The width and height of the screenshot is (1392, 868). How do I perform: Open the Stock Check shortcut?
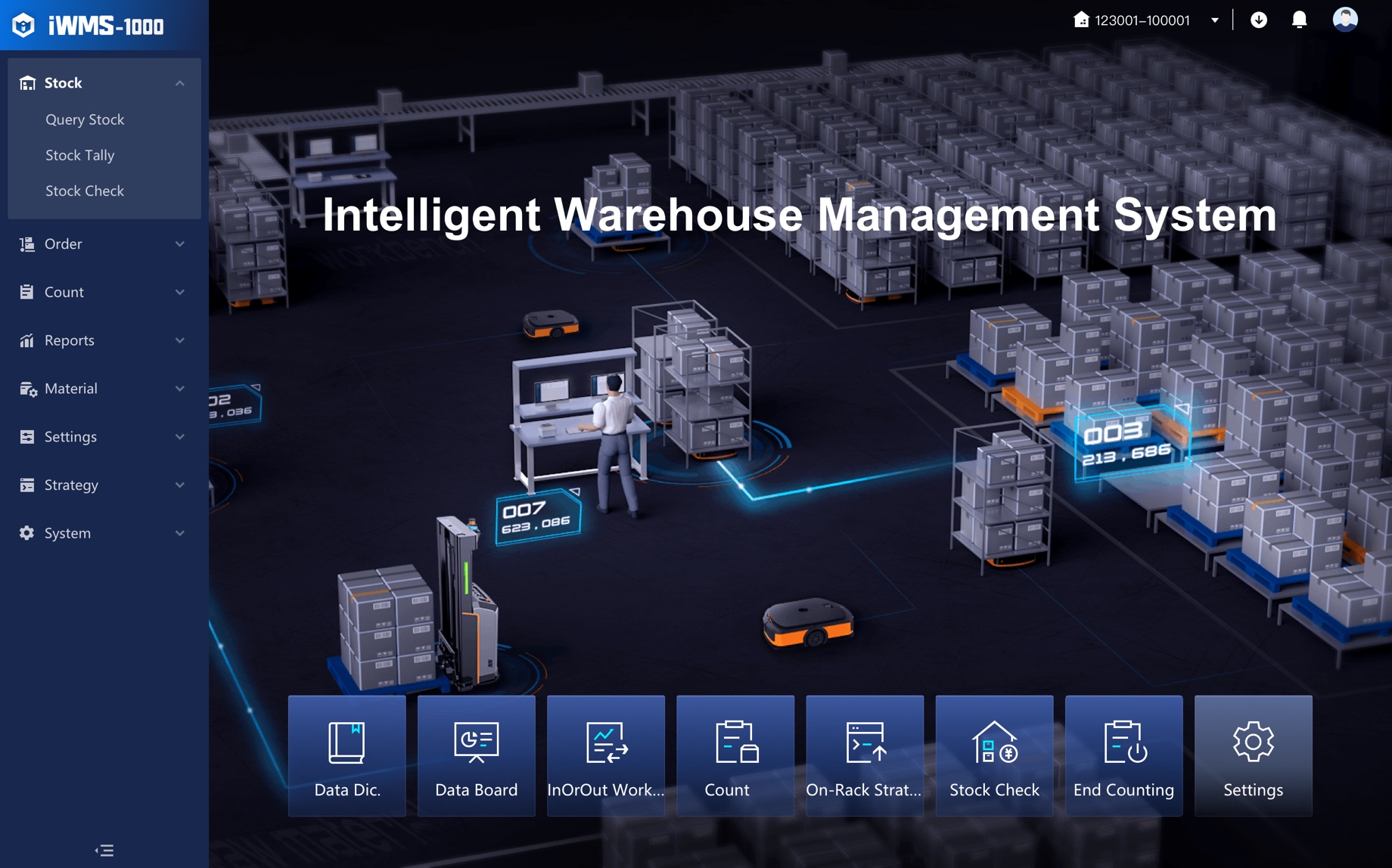click(x=994, y=755)
